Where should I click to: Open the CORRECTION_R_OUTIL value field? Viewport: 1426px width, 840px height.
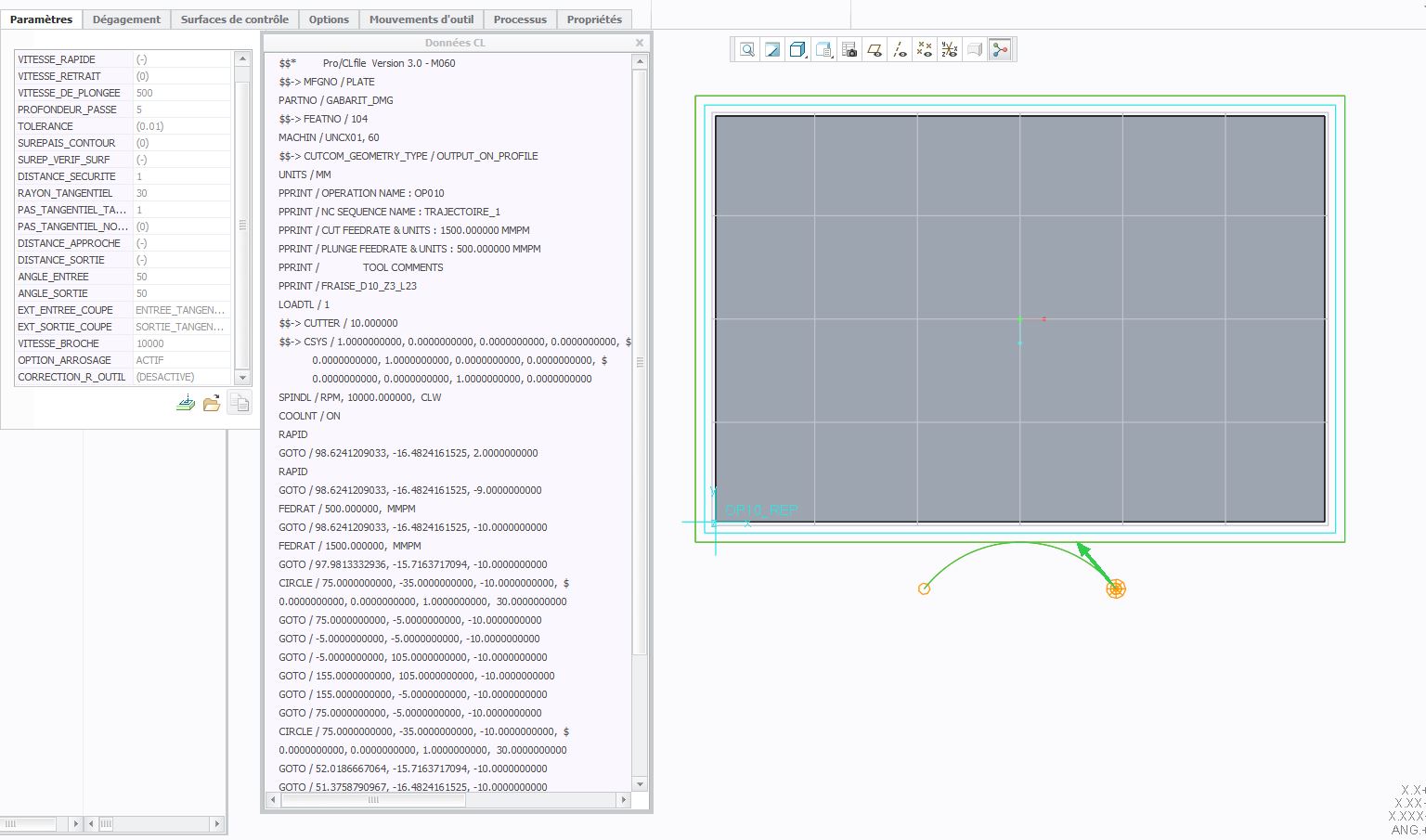[x=182, y=377]
